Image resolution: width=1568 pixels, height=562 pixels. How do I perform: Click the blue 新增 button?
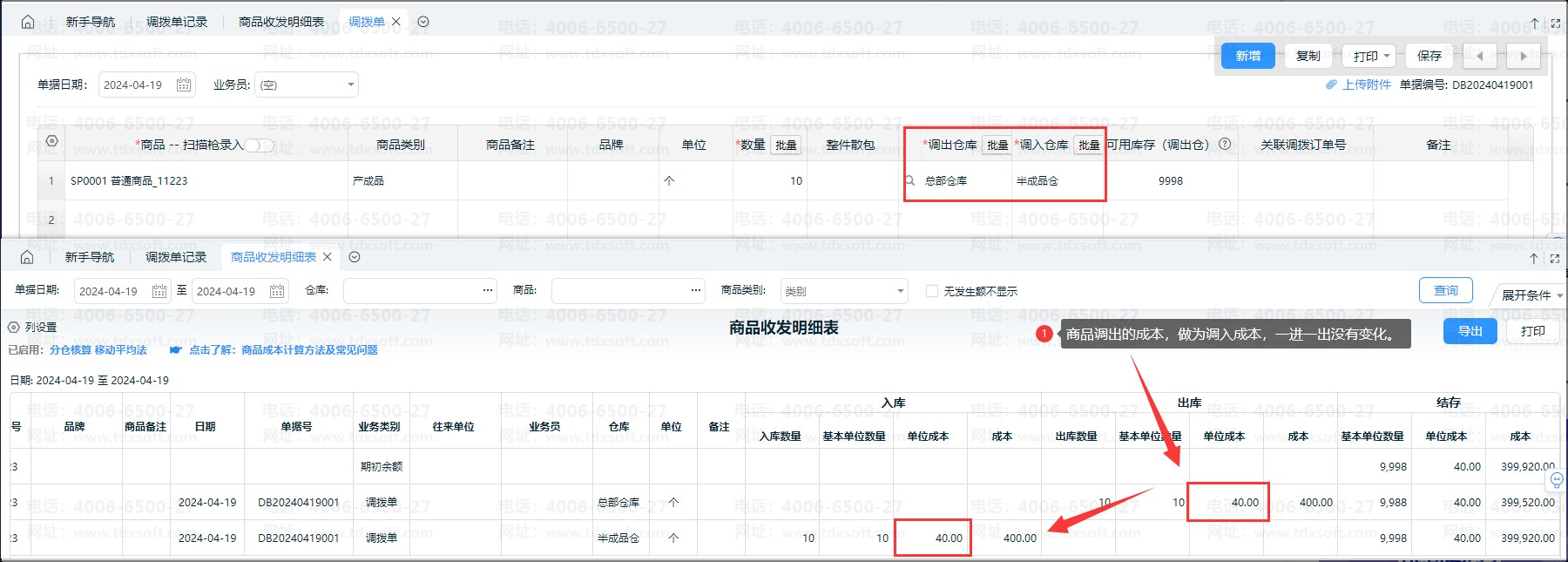pos(1247,56)
